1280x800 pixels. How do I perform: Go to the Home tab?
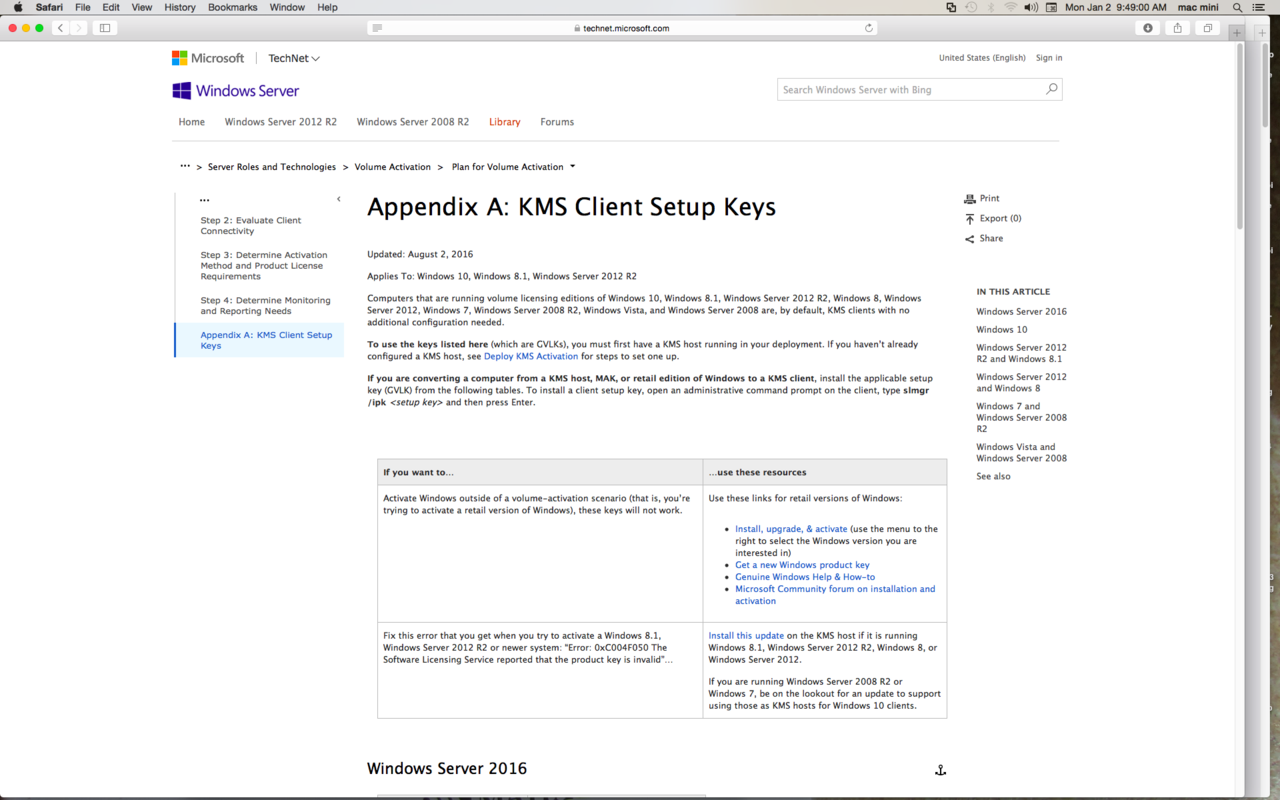point(192,122)
